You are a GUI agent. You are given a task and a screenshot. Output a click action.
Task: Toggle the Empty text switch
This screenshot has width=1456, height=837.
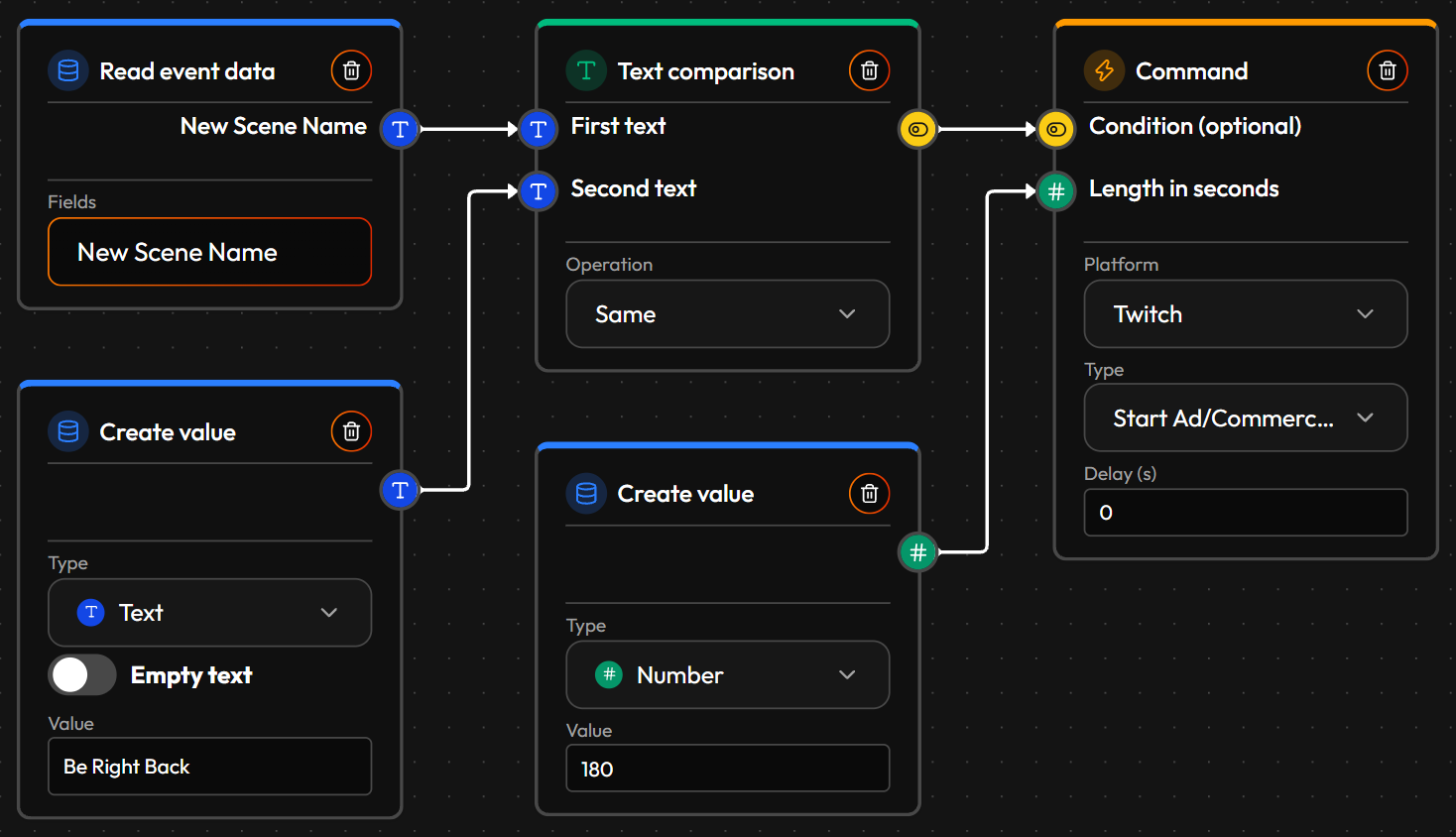tap(82, 675)
